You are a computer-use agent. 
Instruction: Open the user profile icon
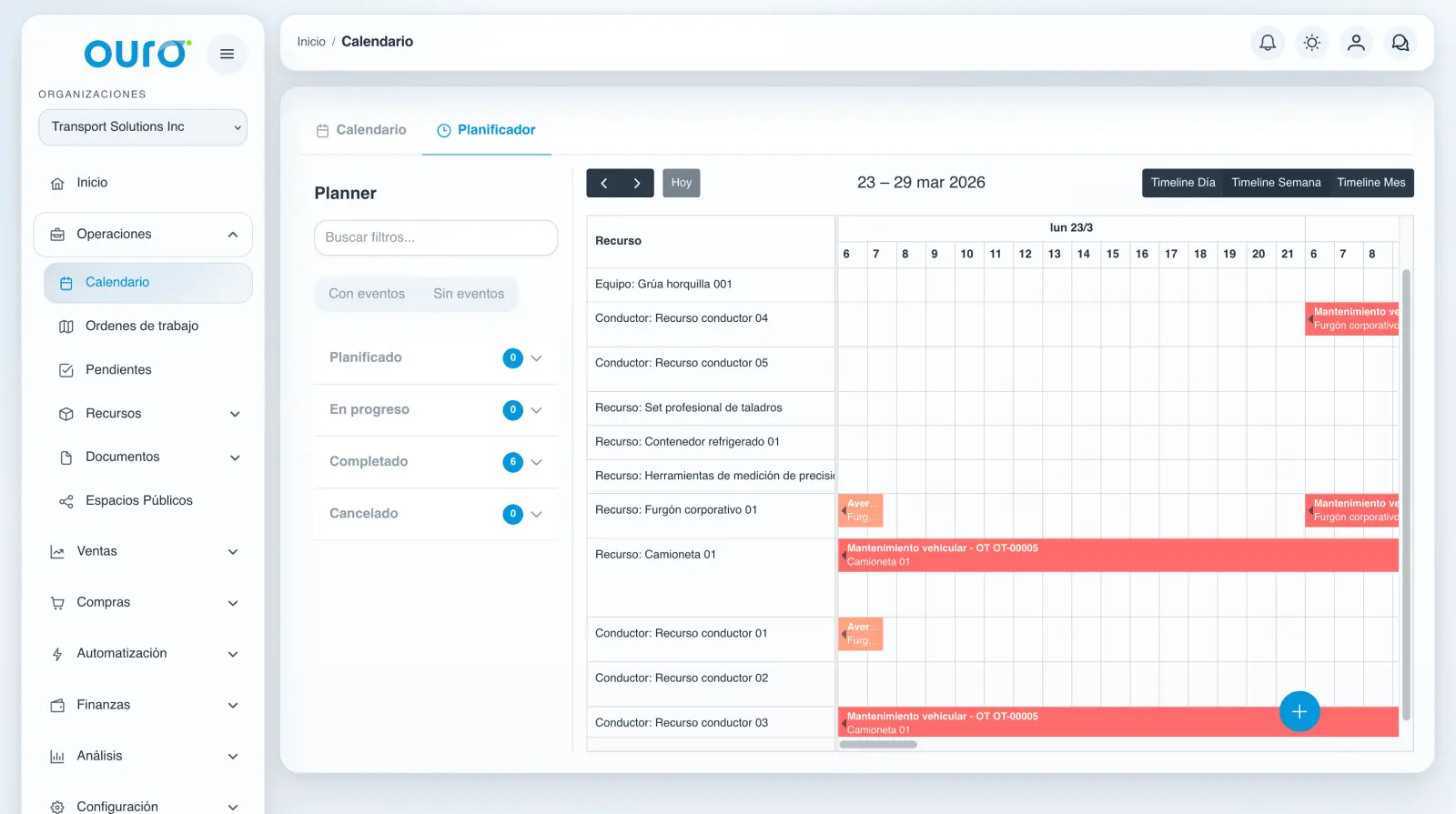[x=1356, y=42]
